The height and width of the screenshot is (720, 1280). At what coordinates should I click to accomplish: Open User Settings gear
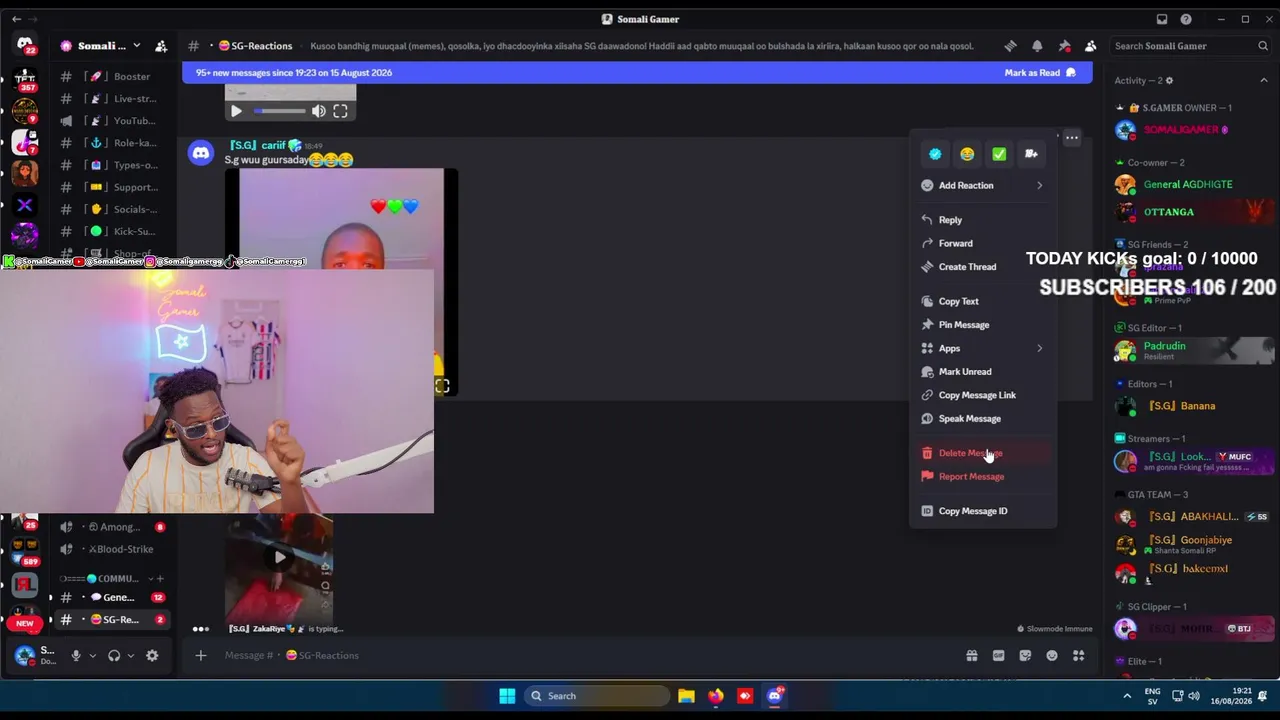152,656
